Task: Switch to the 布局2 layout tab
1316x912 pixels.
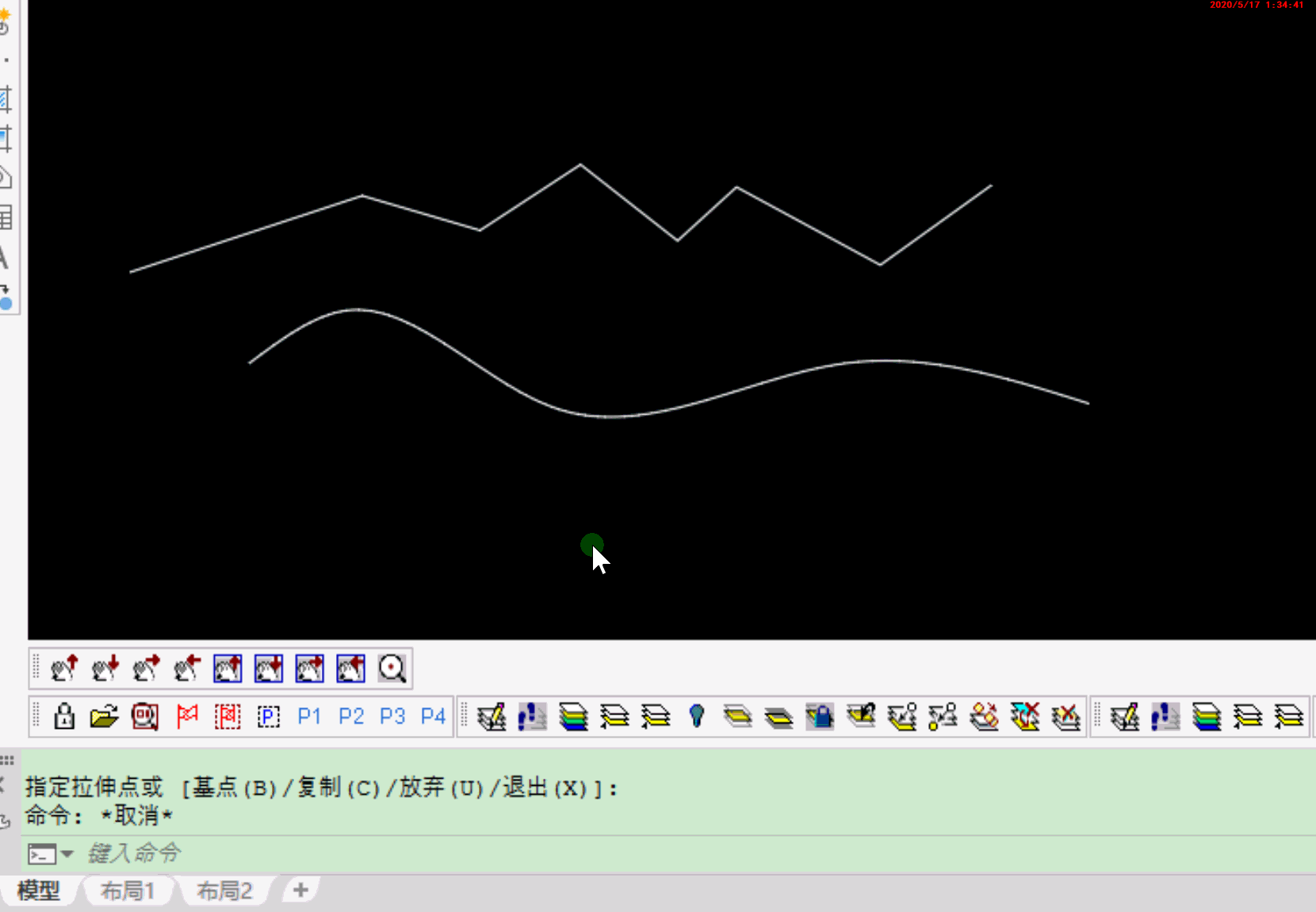Action: [224, 891]
